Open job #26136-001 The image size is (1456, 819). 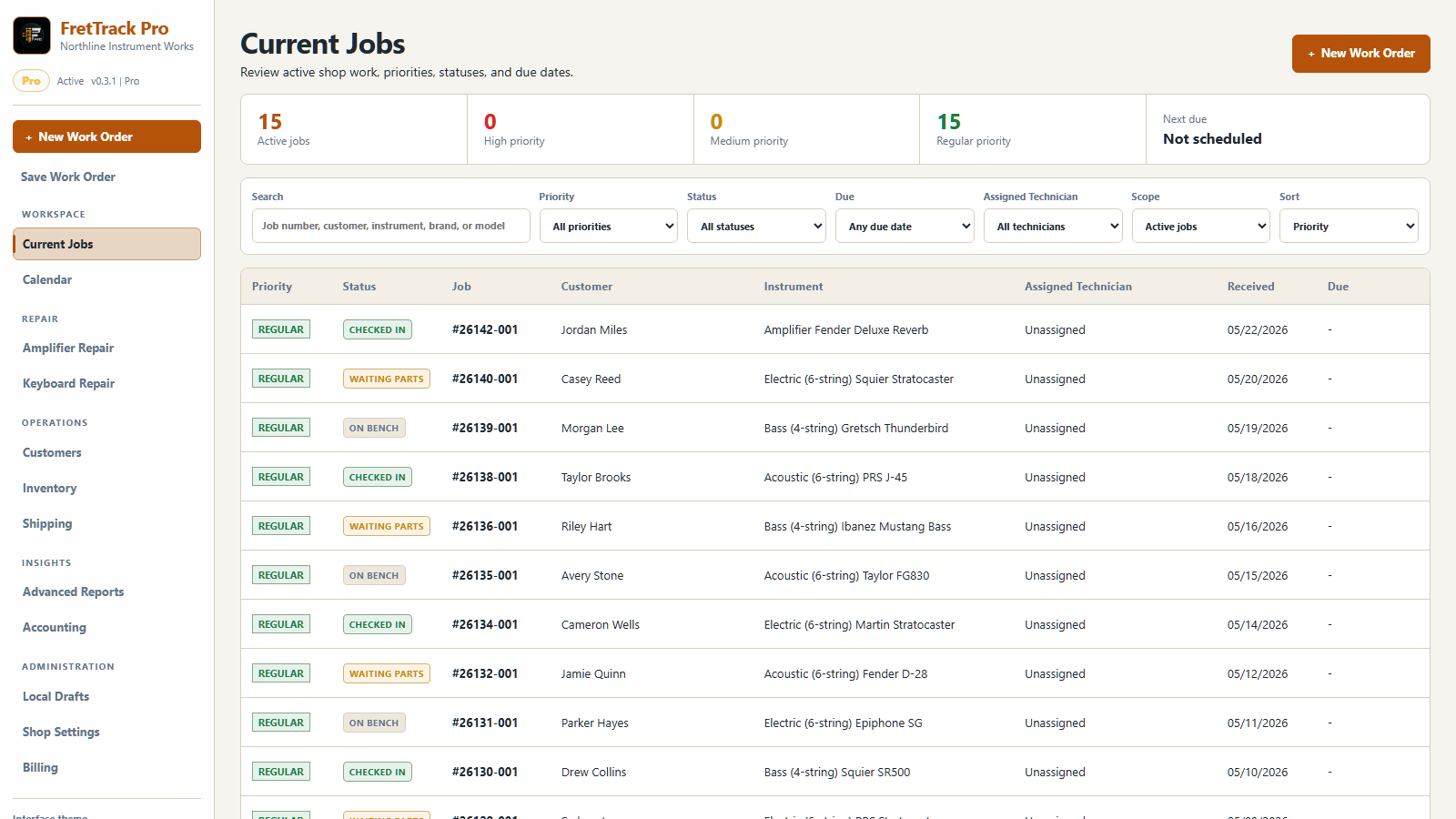click(x=485, y=526)
